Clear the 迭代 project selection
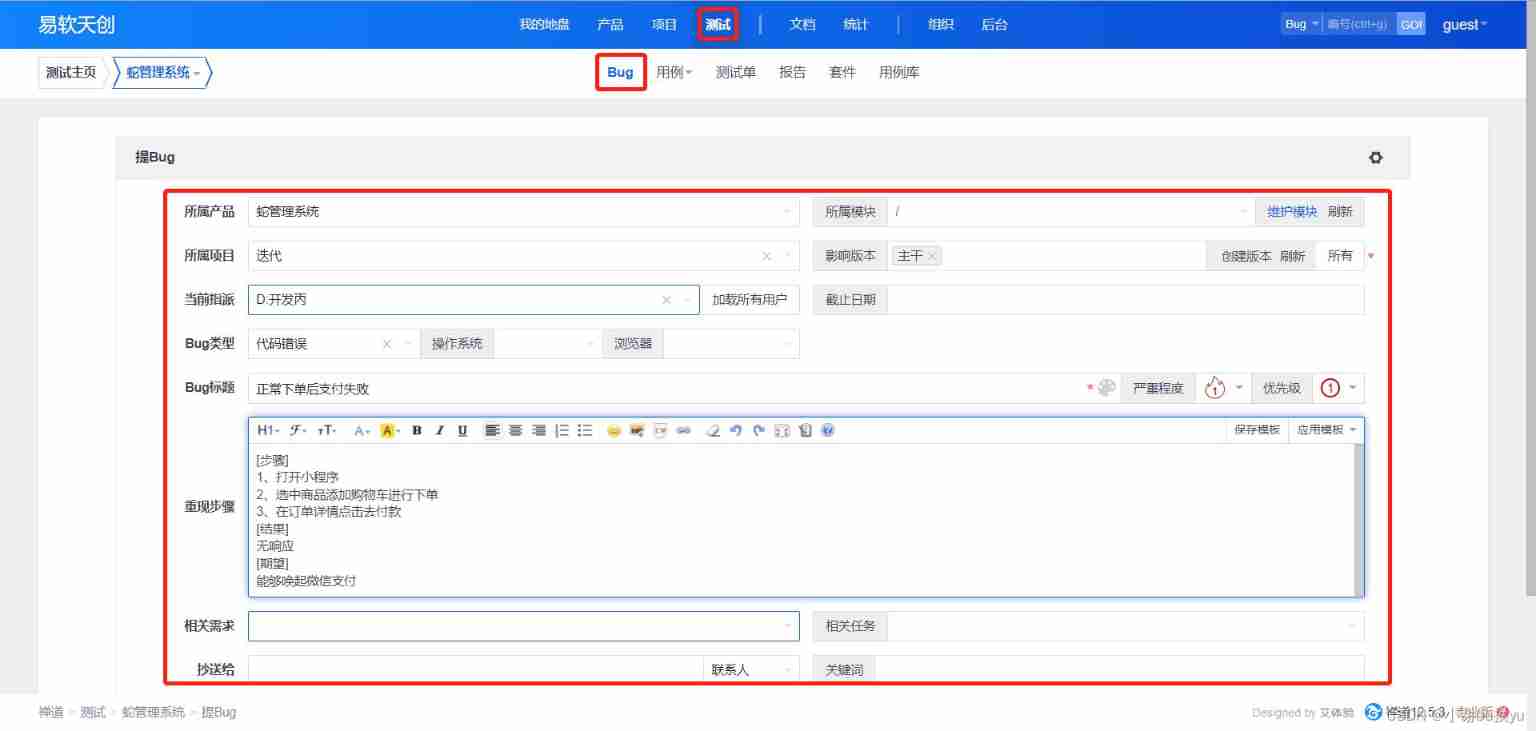The height and width of the screenshot is (731, 1536). pyautogui.click(x=767, y=256)
